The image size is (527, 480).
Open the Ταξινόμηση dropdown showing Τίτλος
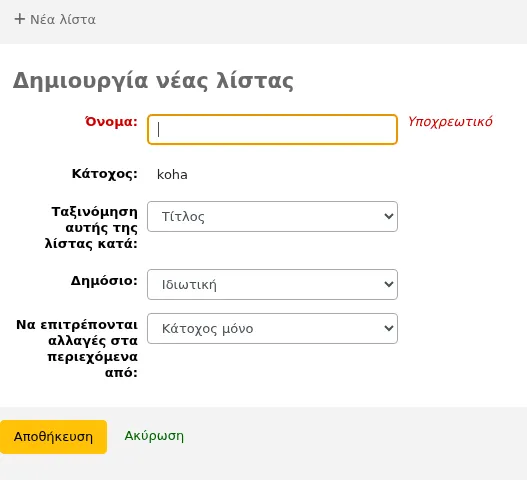pyautogui.click(x=272, y=216)
